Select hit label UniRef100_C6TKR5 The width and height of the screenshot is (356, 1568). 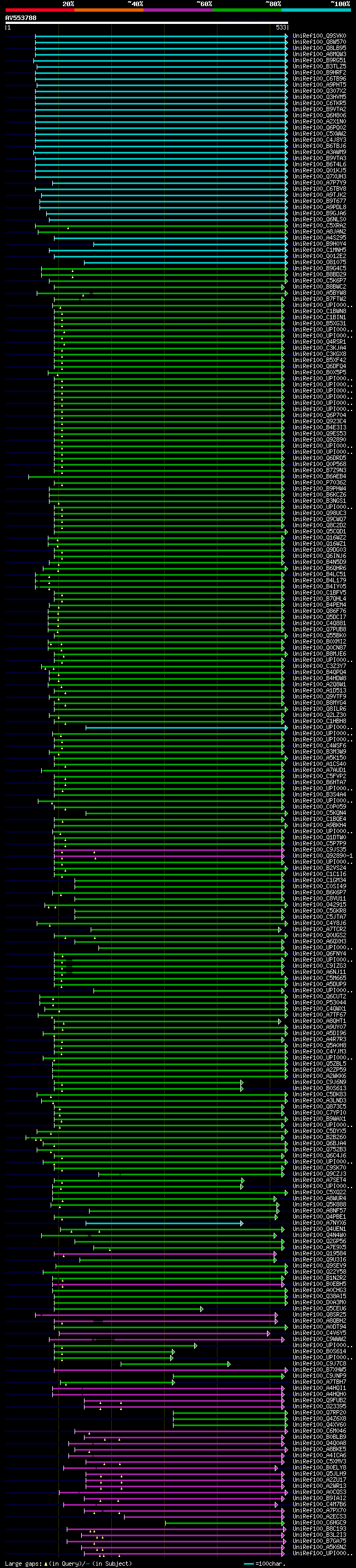click(319, 103)
